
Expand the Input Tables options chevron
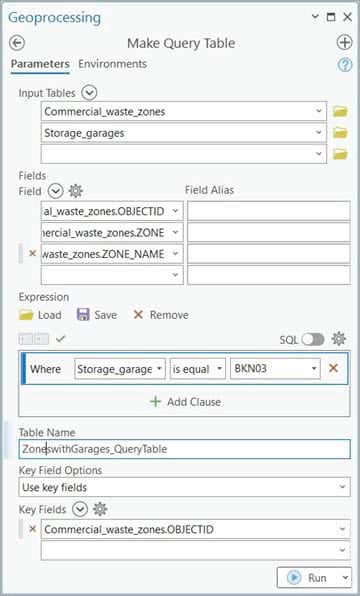click(89, 93)
